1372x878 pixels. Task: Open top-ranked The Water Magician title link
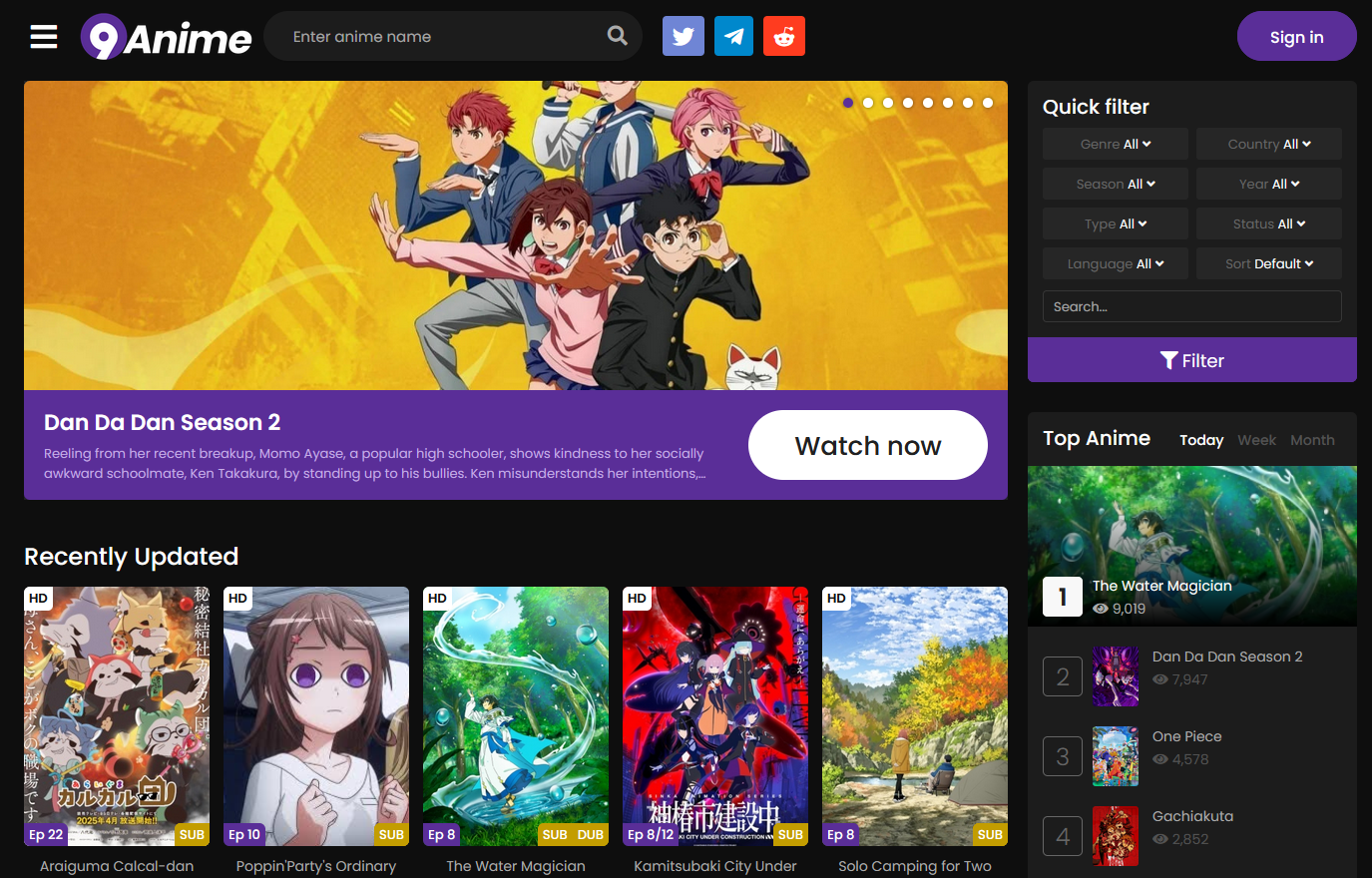tap(1162, 586)
